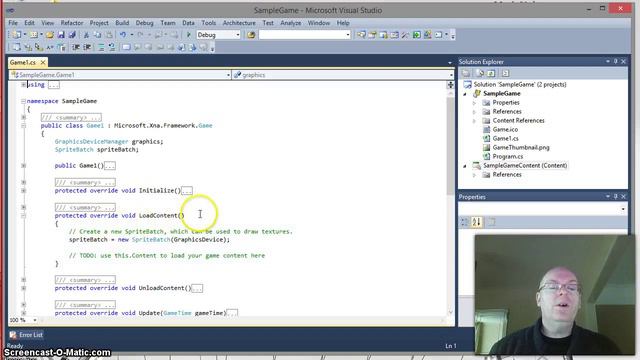
Task: Click the Undo arrow icon
Action: pos(122,35)
